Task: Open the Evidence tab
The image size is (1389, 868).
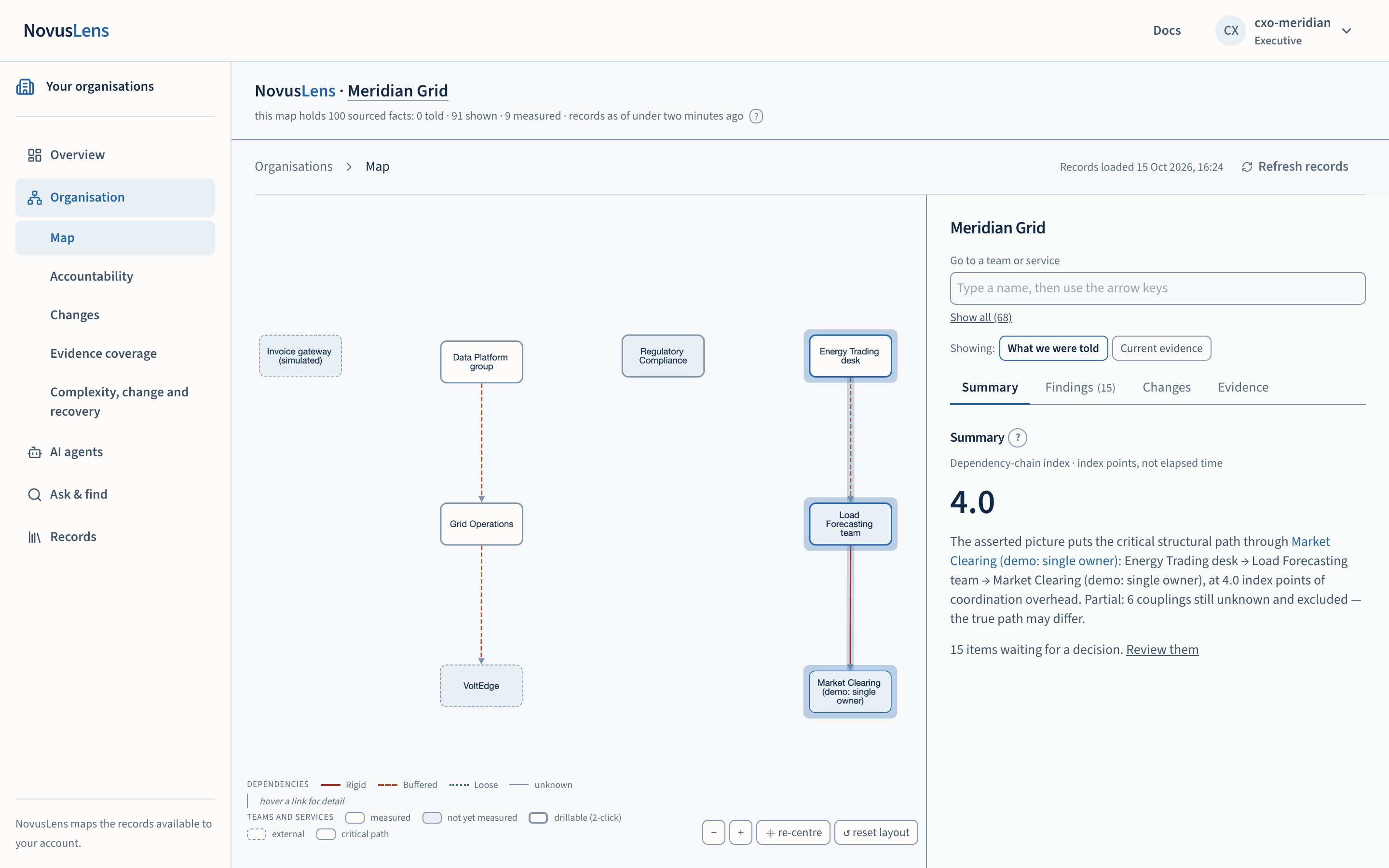Action: pyautogui.click(x=1243, y=388)
